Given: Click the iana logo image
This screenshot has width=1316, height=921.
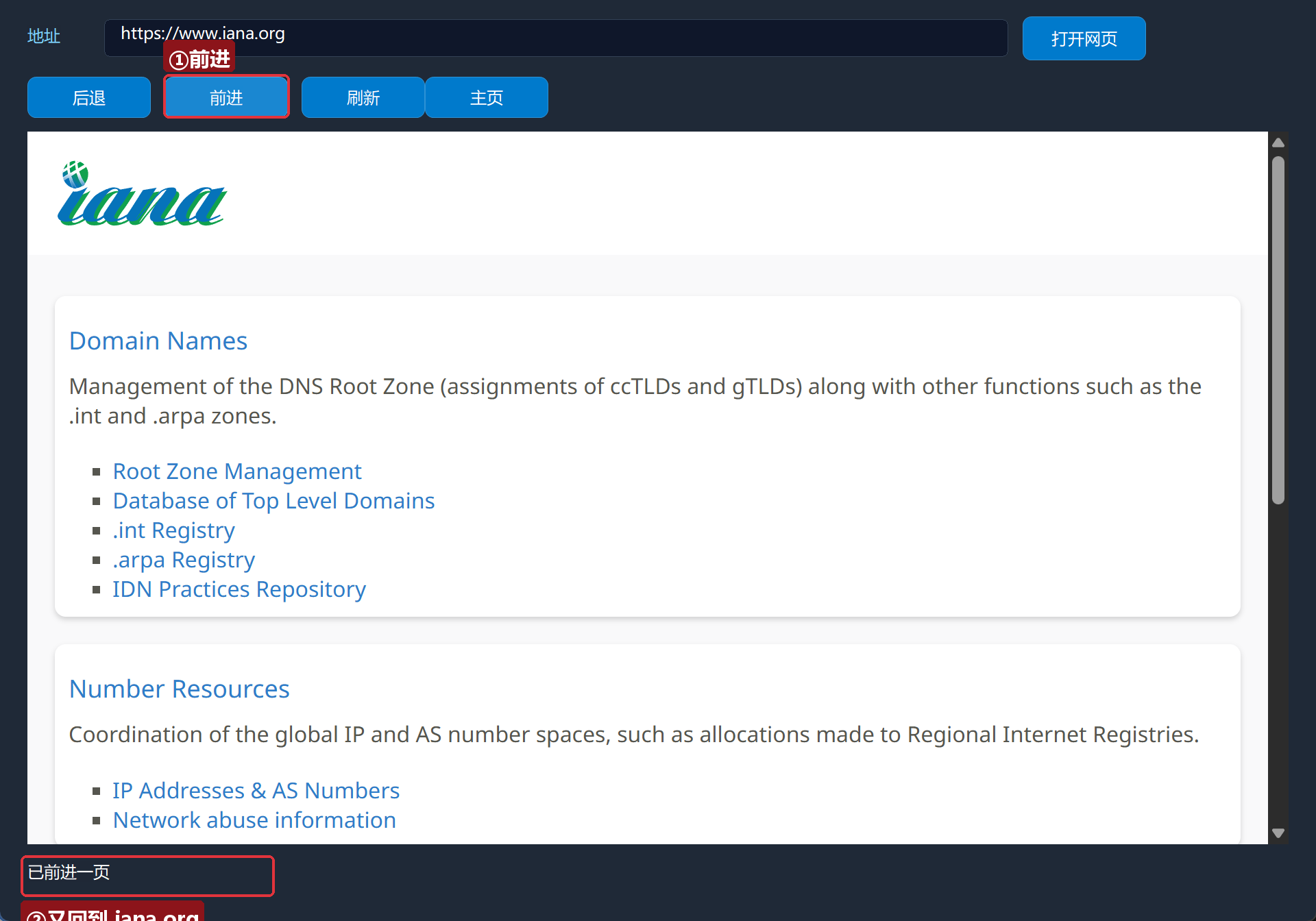Looking at the screenshot, I should 142,193.
